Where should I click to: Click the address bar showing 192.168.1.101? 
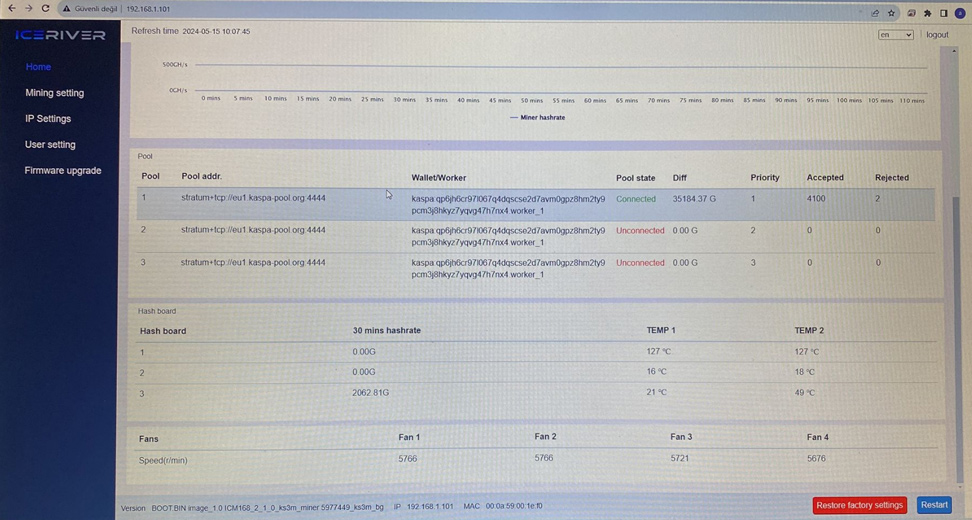tap(148, 9)
